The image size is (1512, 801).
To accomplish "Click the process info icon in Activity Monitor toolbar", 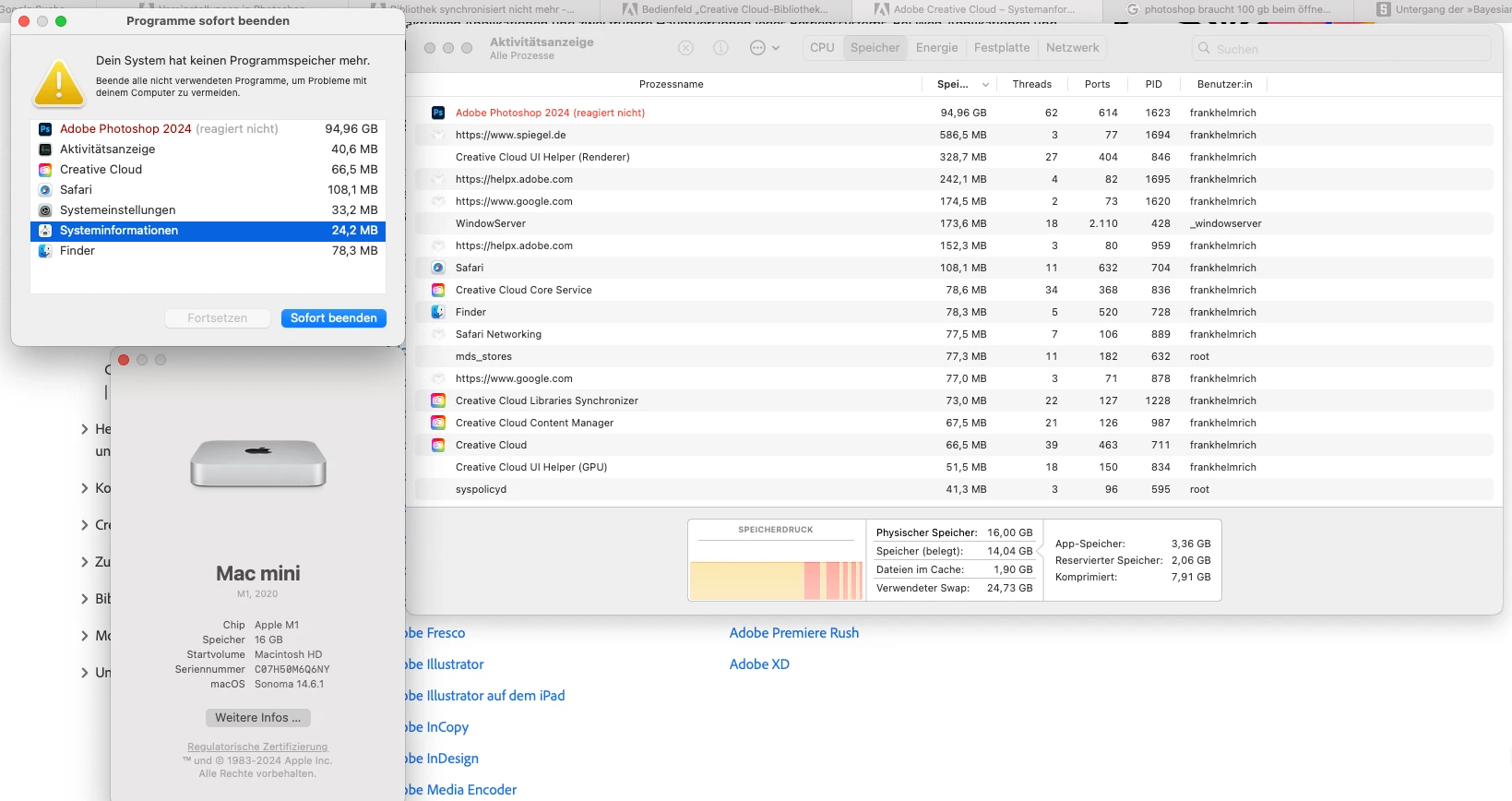I will tap(720, 48).
